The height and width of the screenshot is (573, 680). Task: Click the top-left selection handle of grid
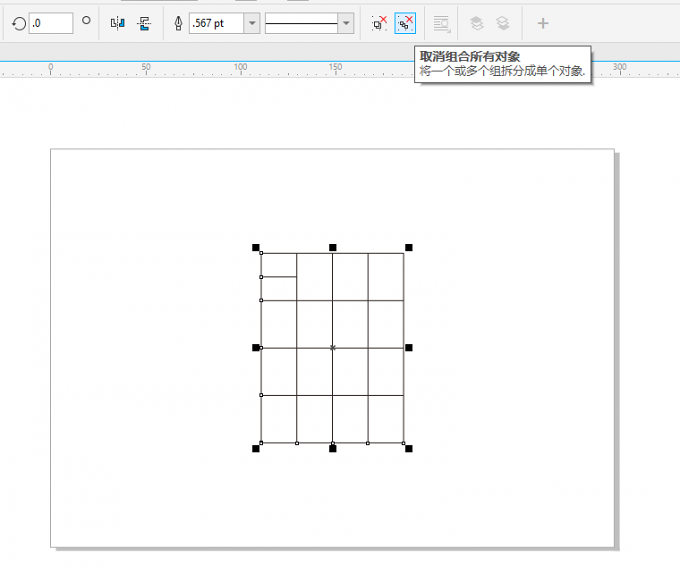pyautogui.click(x=256, y=247)
